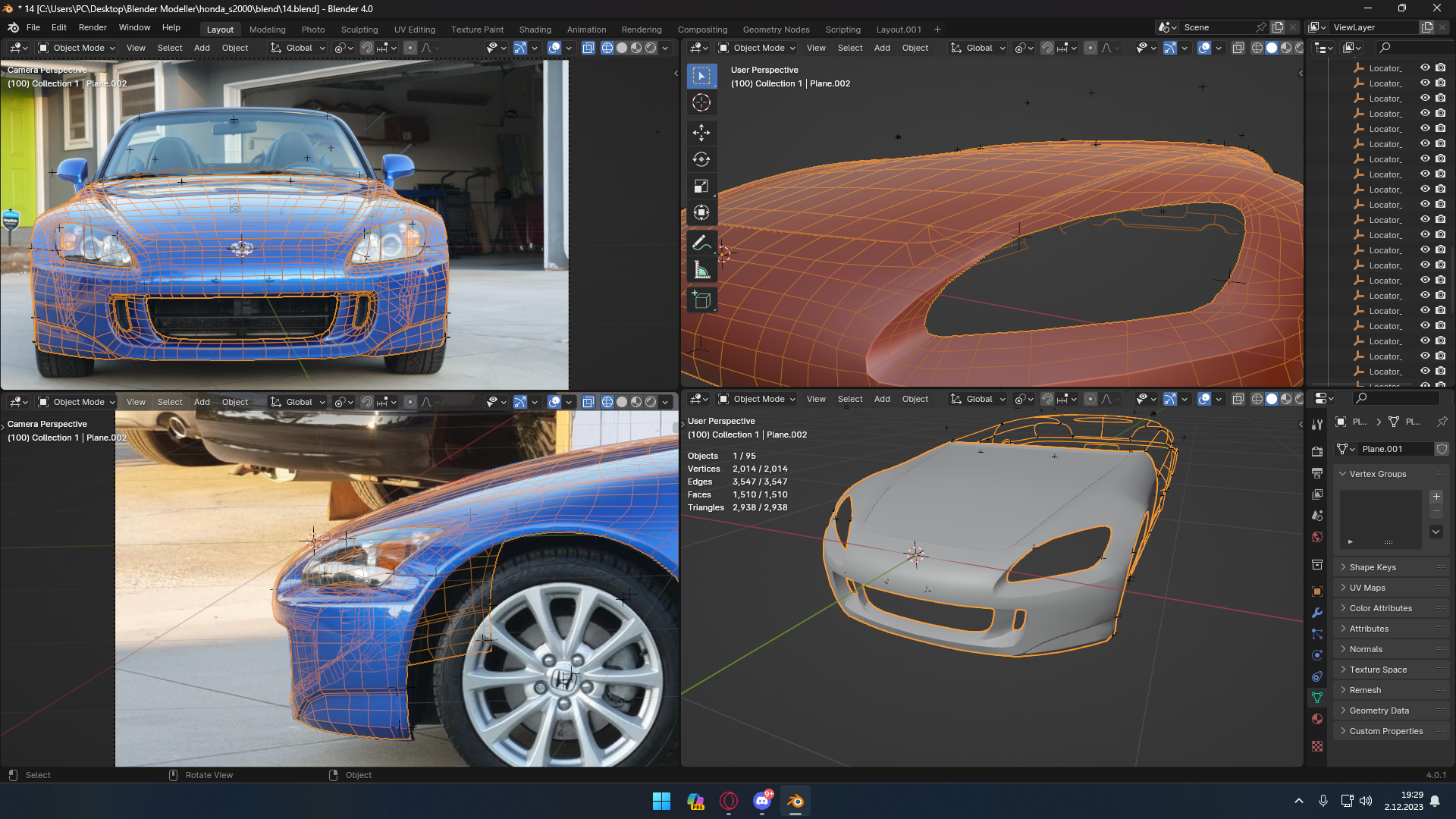Click the Plane.001 mesh name field
This screenshot has width=1456, height=819.
pos(1394,449)
